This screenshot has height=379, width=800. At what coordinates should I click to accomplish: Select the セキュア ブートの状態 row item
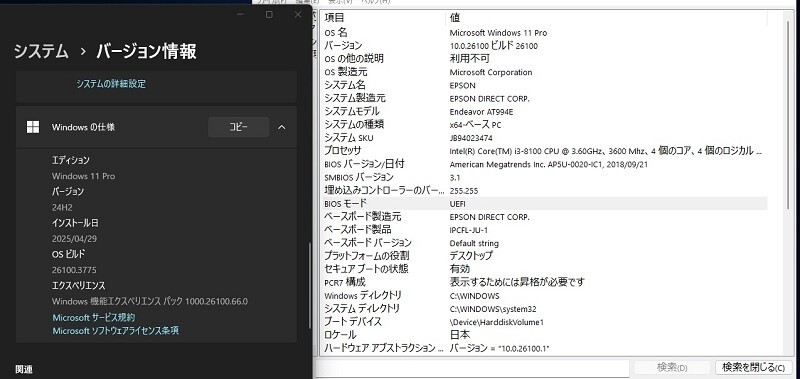pyautogui.click(x=366, y=269)
